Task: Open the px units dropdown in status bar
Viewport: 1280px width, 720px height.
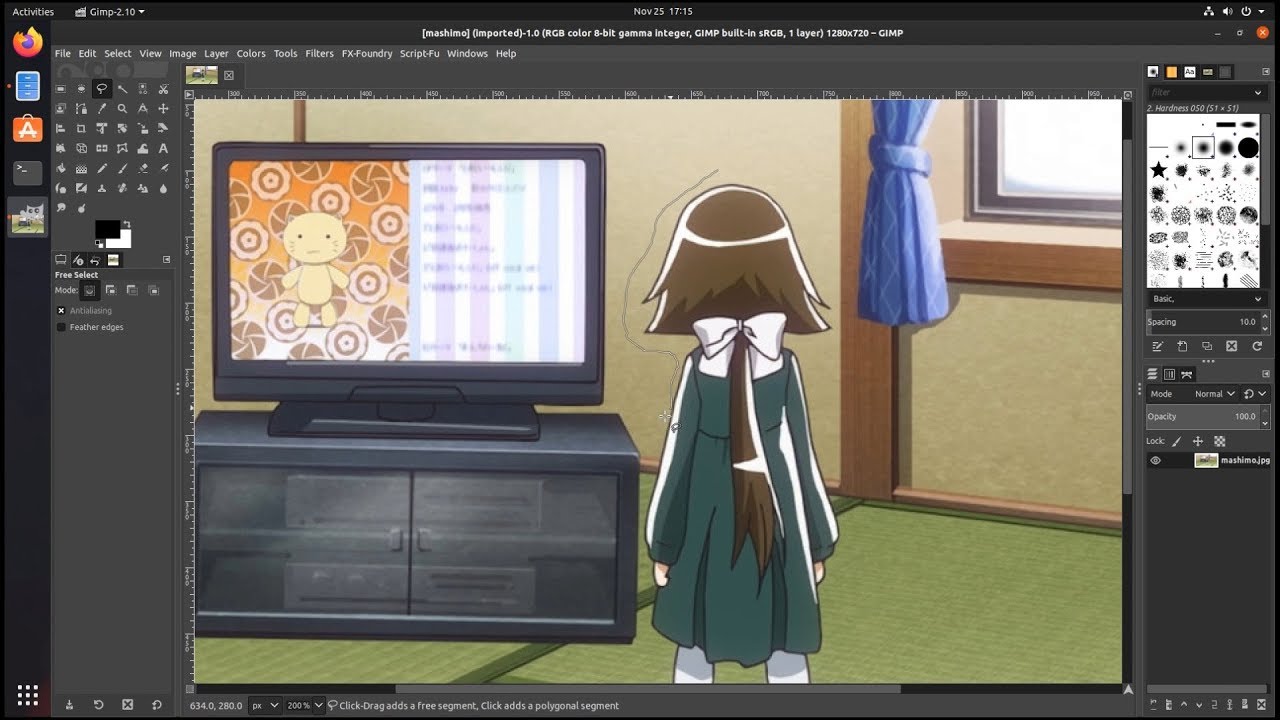Action: [x=265, y=705]
